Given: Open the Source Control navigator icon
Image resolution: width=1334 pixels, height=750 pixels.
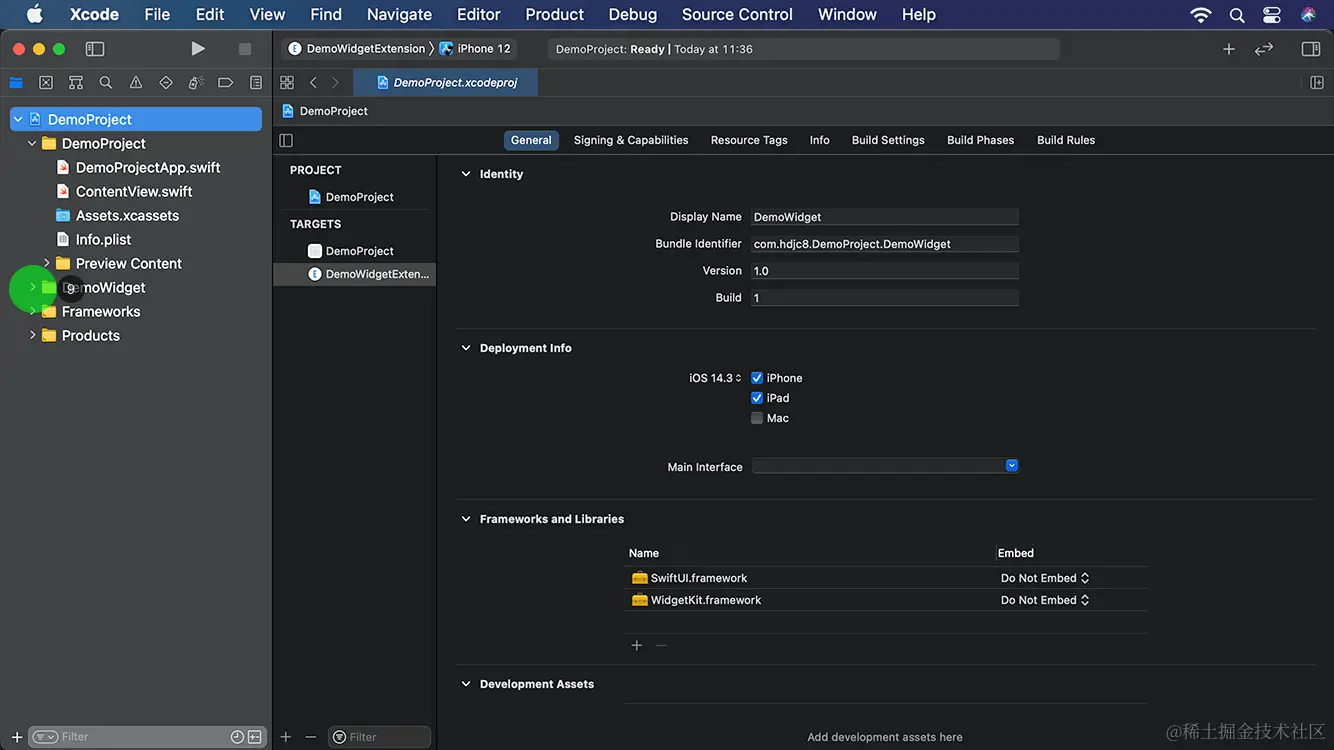Looking at the screenshot, I should click(46, 83).
